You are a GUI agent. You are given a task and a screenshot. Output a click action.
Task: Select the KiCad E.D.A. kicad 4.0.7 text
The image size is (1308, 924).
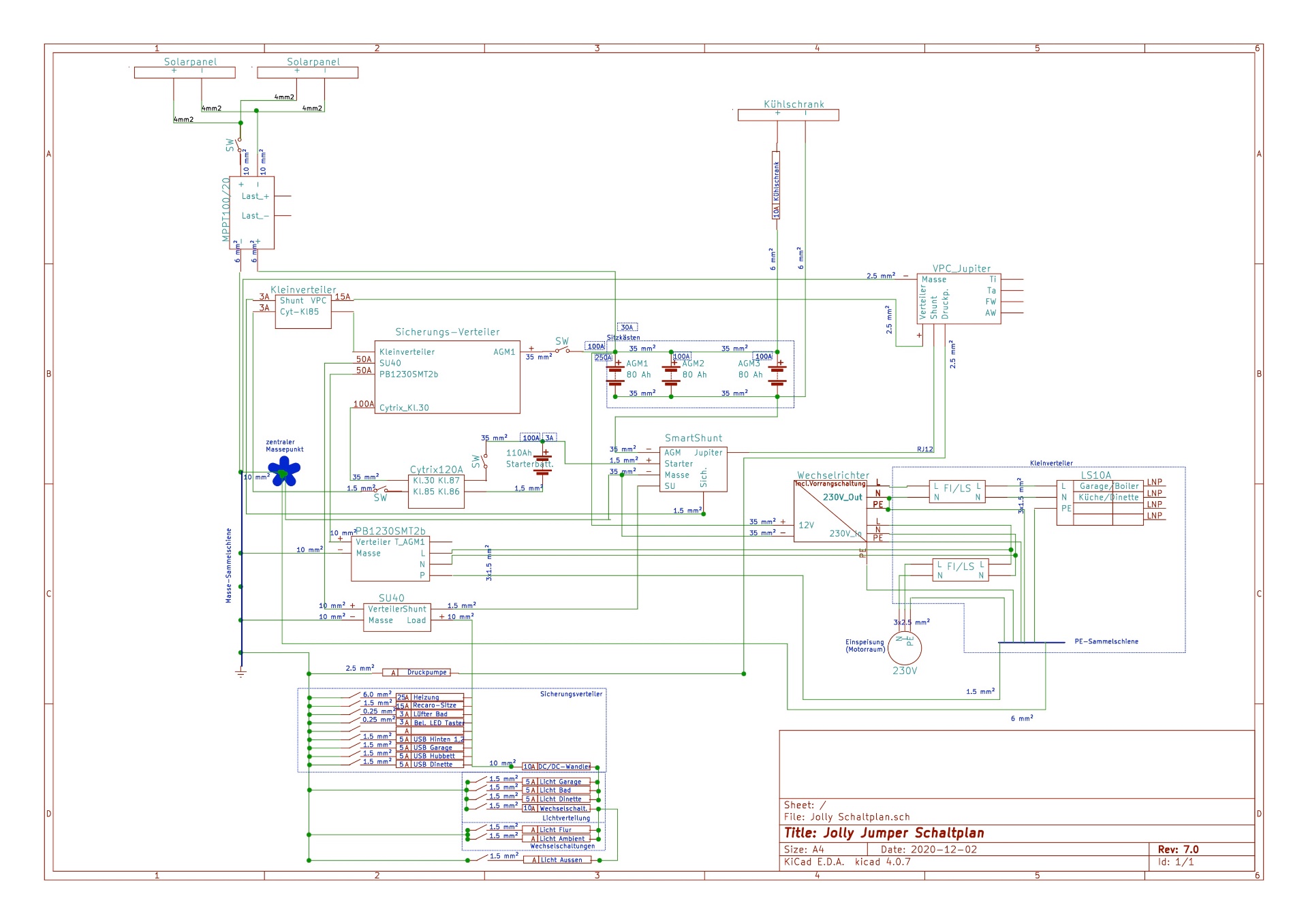pos(847,862)
